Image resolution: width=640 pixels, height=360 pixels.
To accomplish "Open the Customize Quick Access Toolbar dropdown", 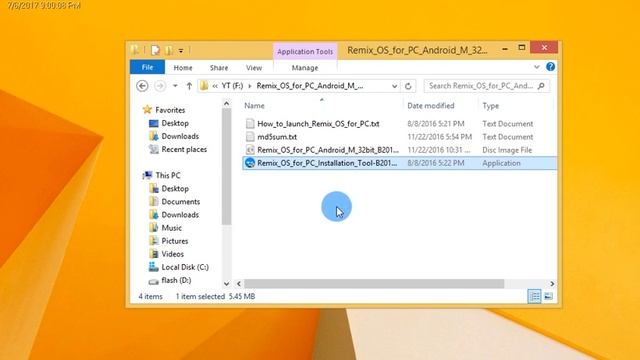I will click(x=181, y=51).
